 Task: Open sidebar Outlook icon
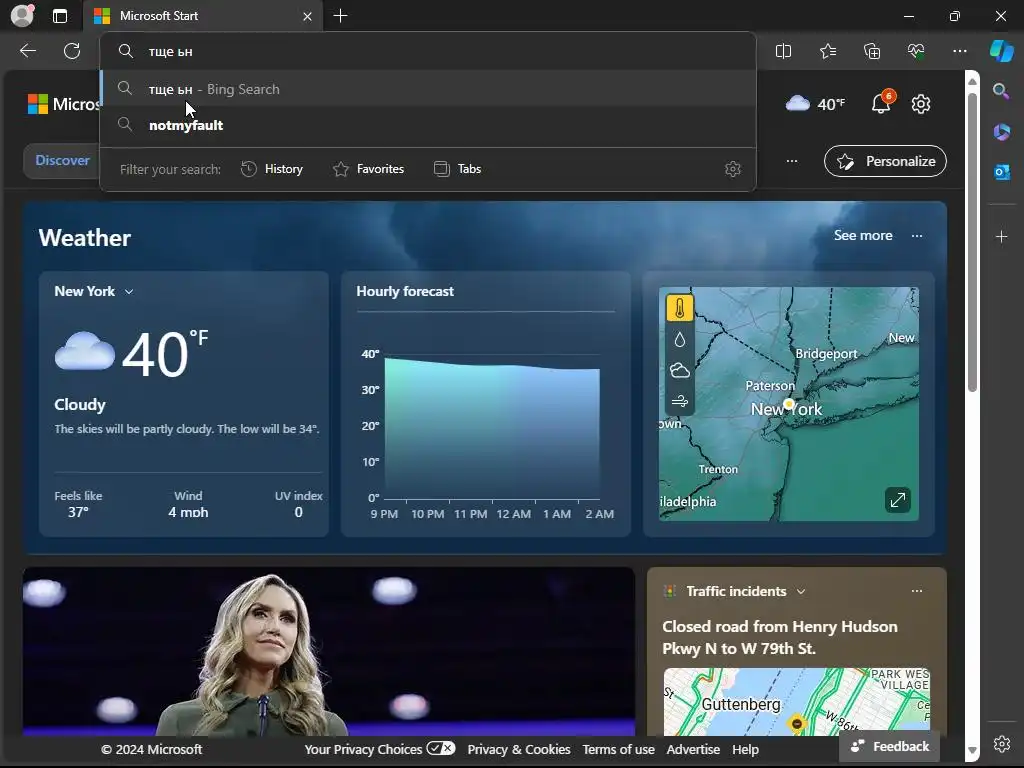[x=1001, y=172]
